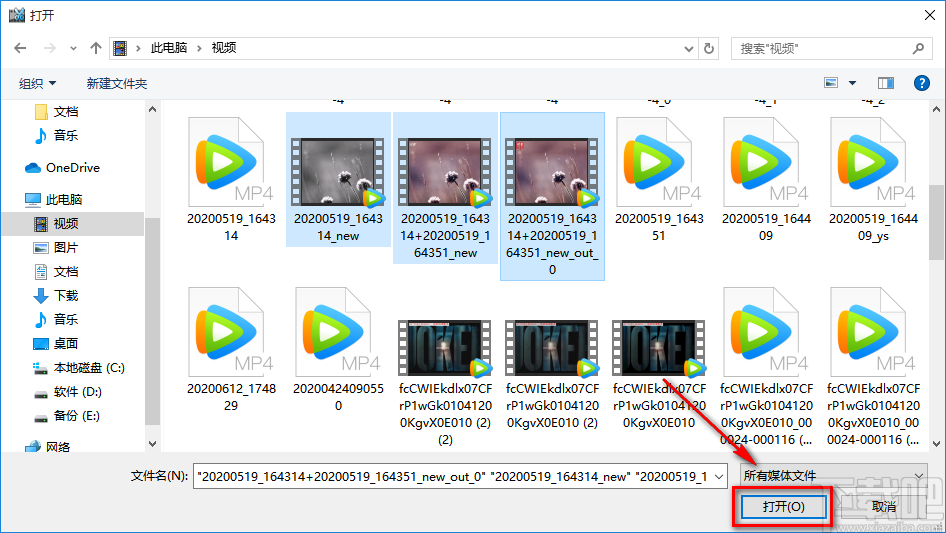Select thumbnail 20200519_164314+20200519_164351_new

pyautogui.click(x=445, y=188)
